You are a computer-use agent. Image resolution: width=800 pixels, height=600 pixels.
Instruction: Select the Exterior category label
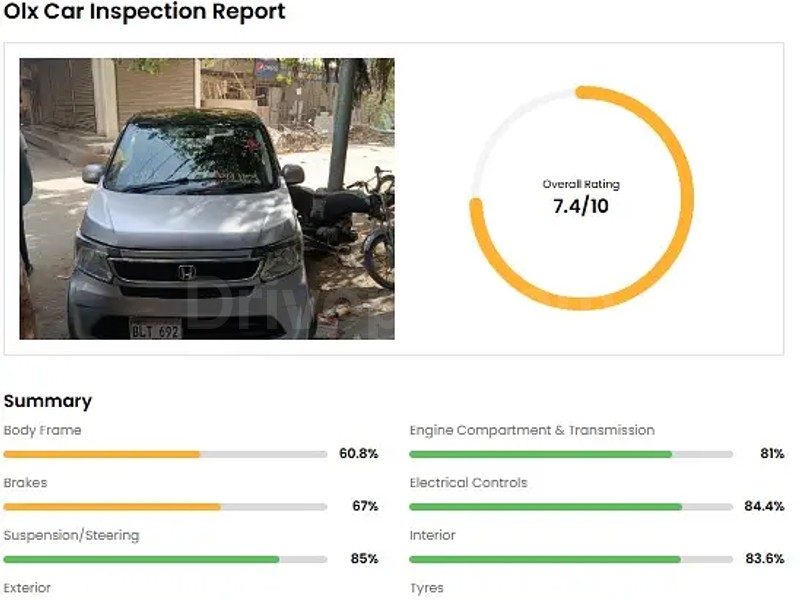pyautogui.click(x=27, y=588)
